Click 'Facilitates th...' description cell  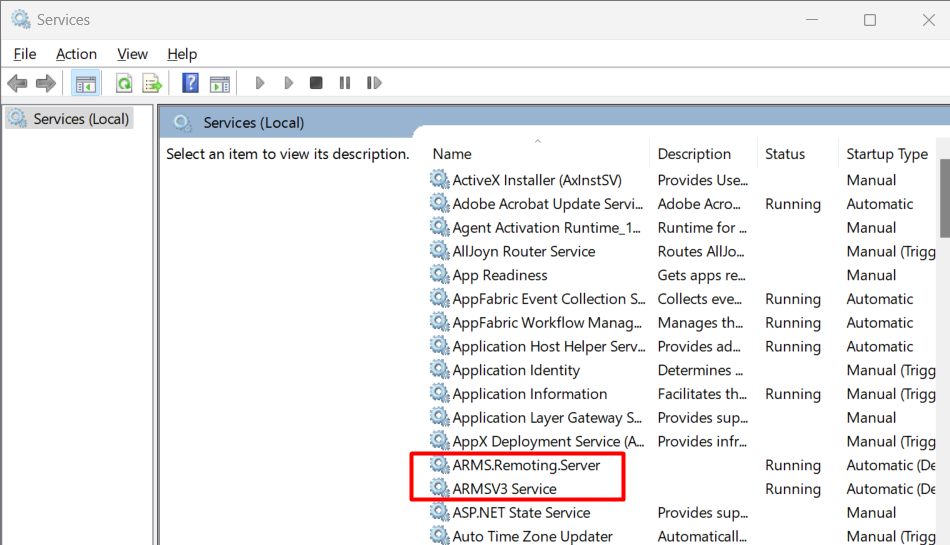click(x=702, y=394)
